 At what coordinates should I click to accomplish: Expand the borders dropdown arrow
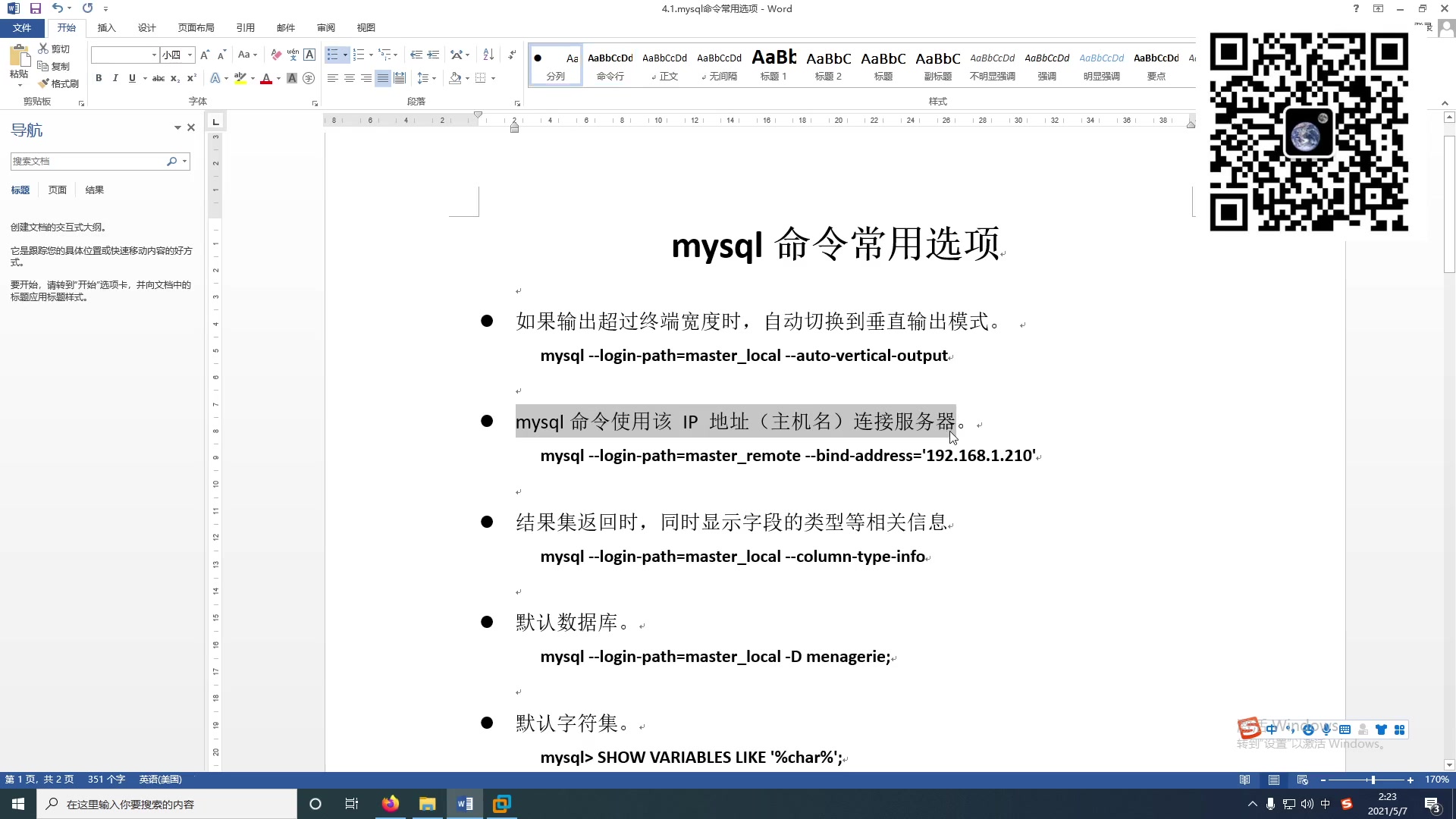click(493, 78)
